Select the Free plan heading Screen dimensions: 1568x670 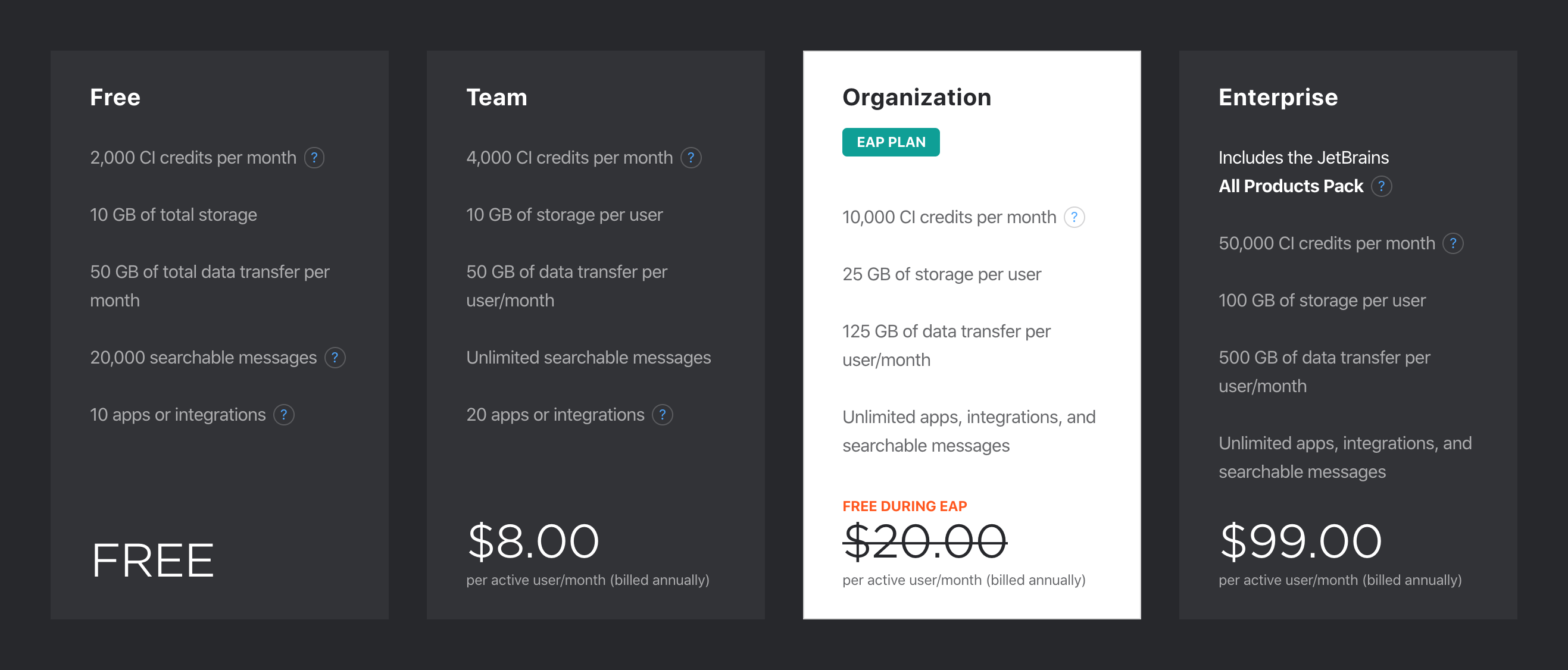(115, 98)
